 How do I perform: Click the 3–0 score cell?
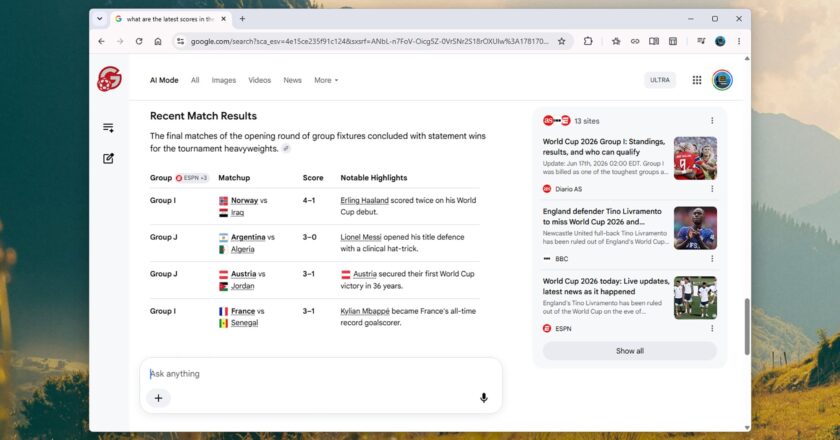tap(309, 237)
